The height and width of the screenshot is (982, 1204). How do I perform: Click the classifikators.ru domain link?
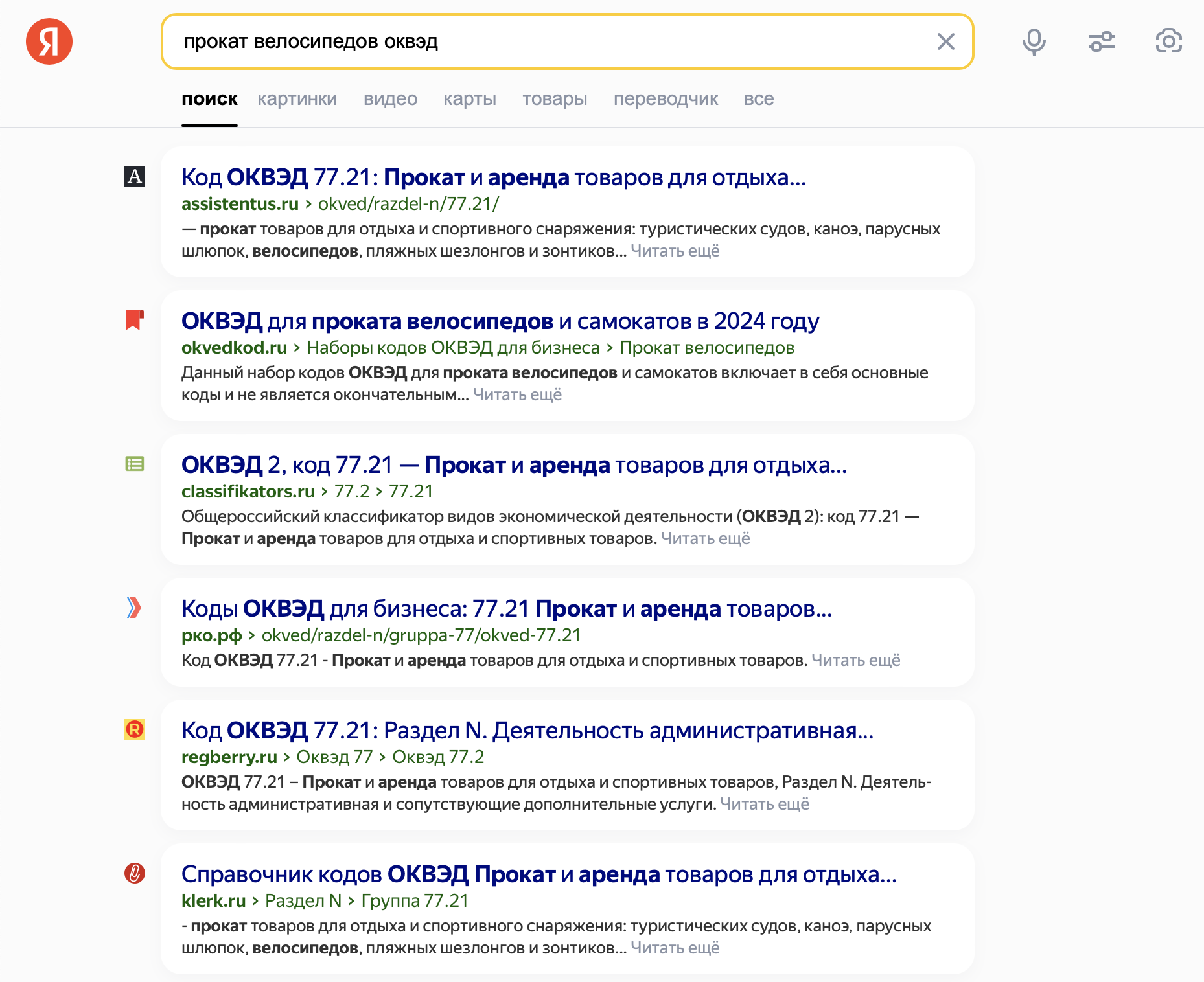248,491
